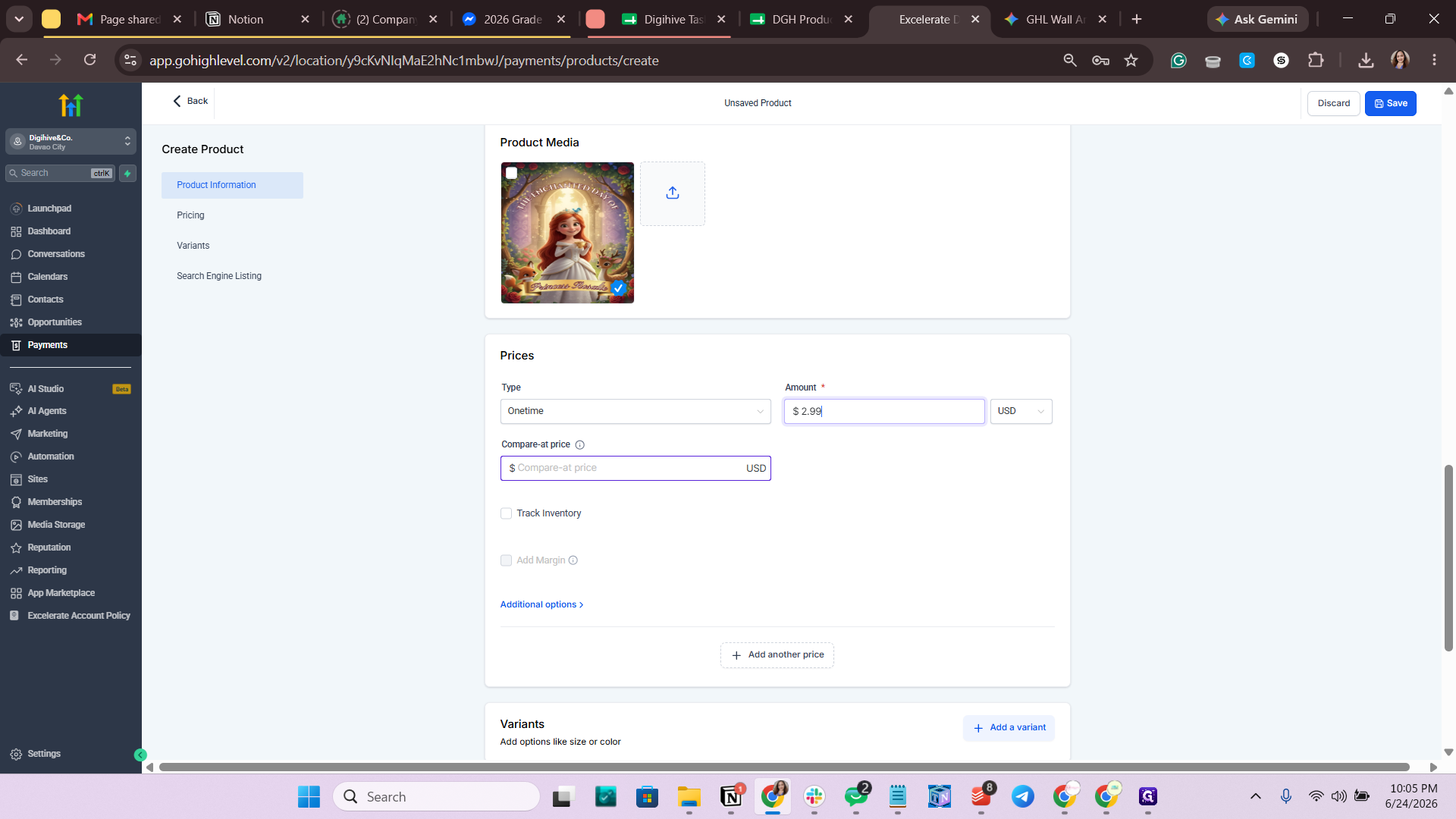Open the Digihive&Co. account switcher

71,142
